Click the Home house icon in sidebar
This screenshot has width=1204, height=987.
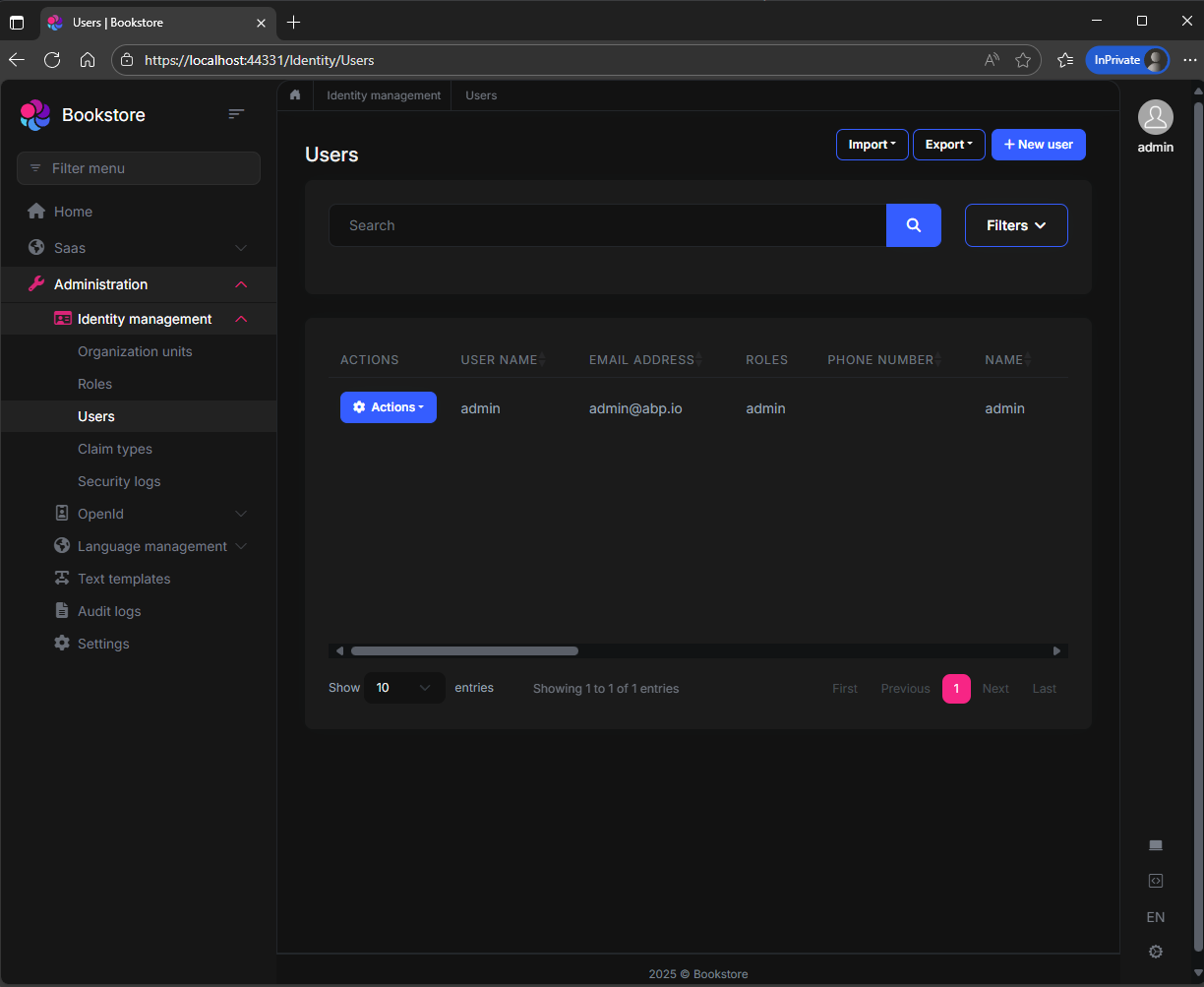tap(36, 212)
